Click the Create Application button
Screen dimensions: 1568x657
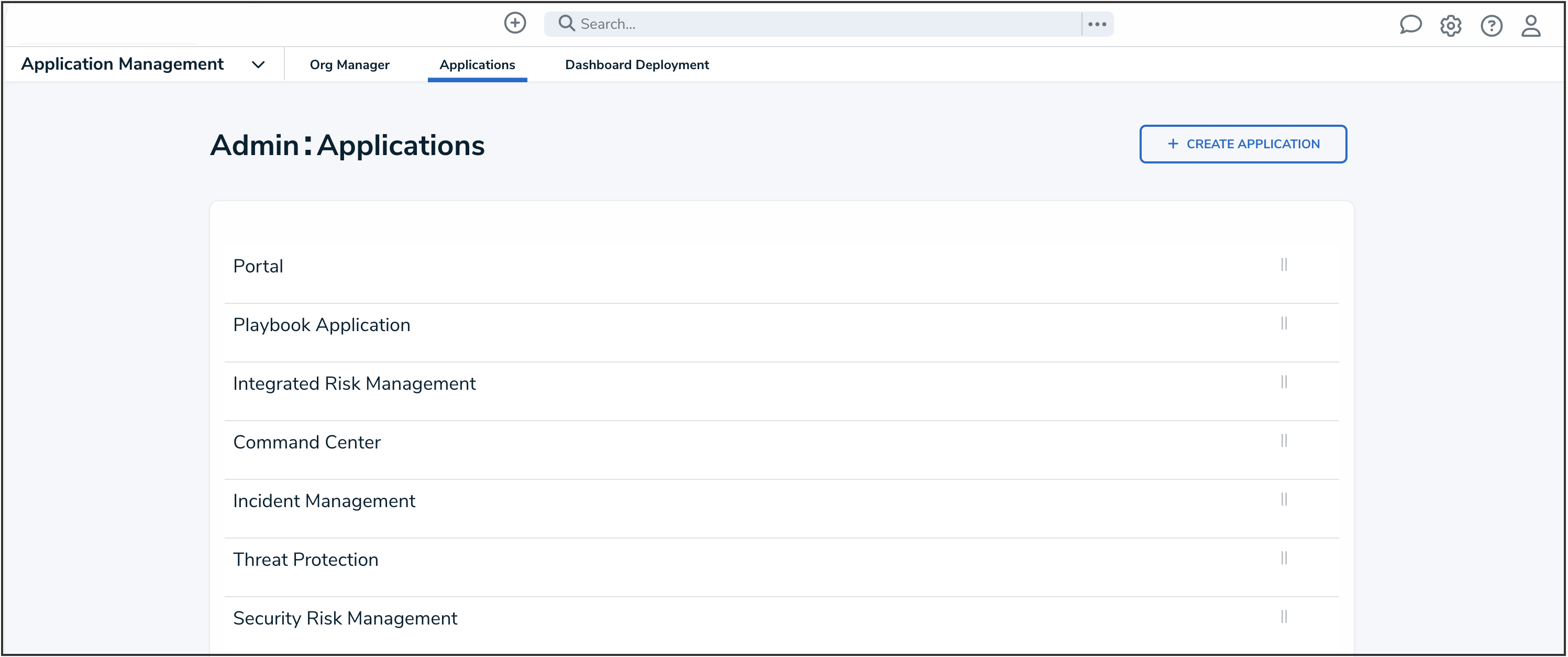click(x=1243, y=144)
